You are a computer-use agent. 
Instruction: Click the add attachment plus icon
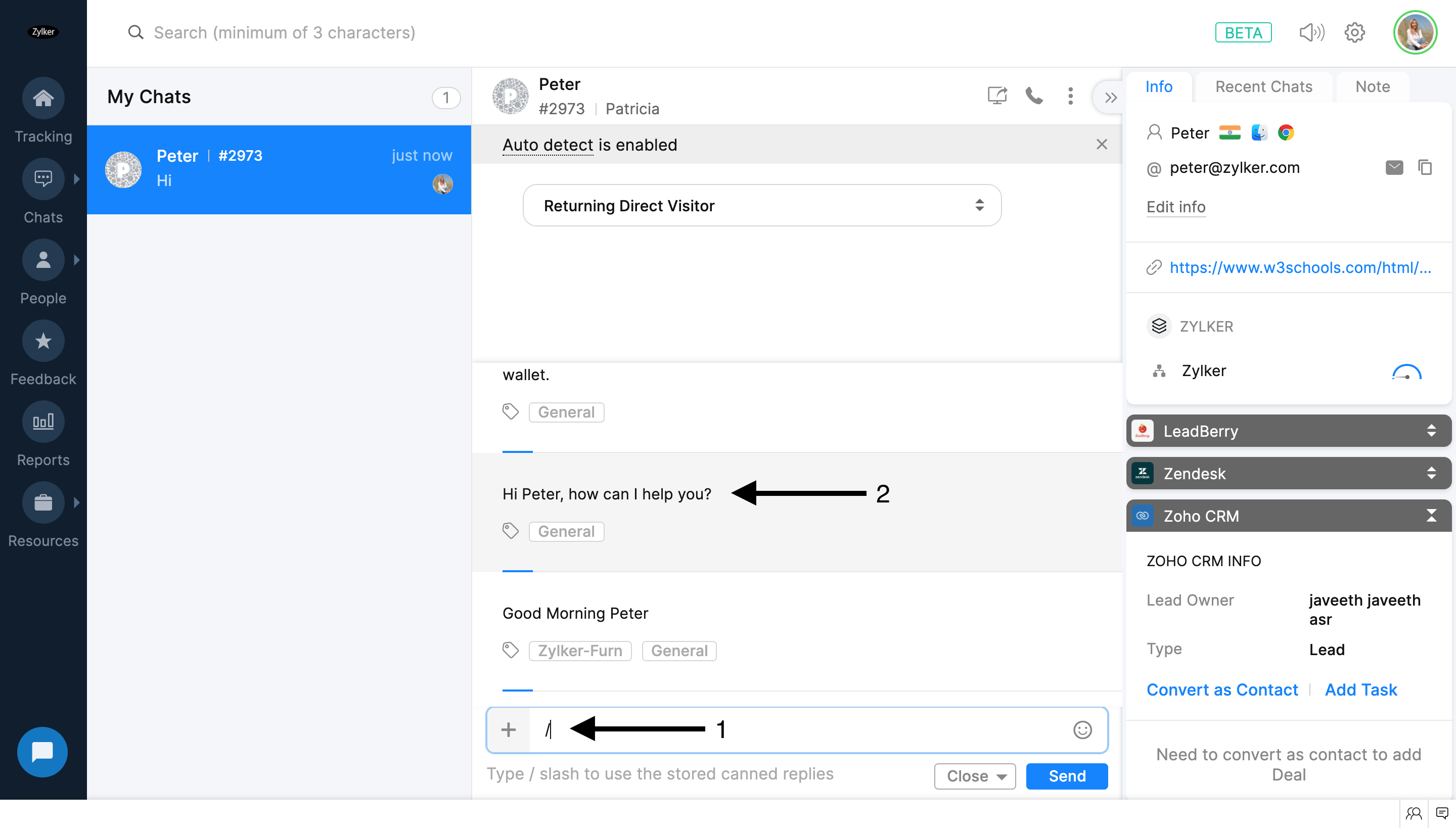(x=509, y=729)
